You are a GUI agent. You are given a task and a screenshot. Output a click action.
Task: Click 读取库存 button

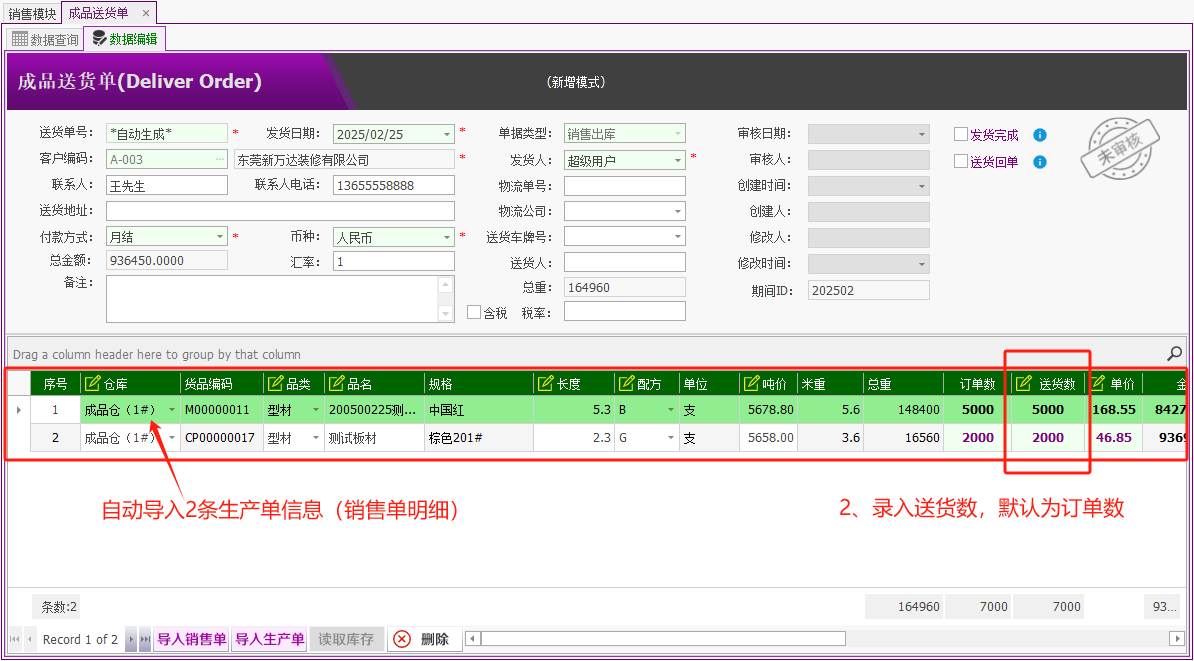coord(346,639)
